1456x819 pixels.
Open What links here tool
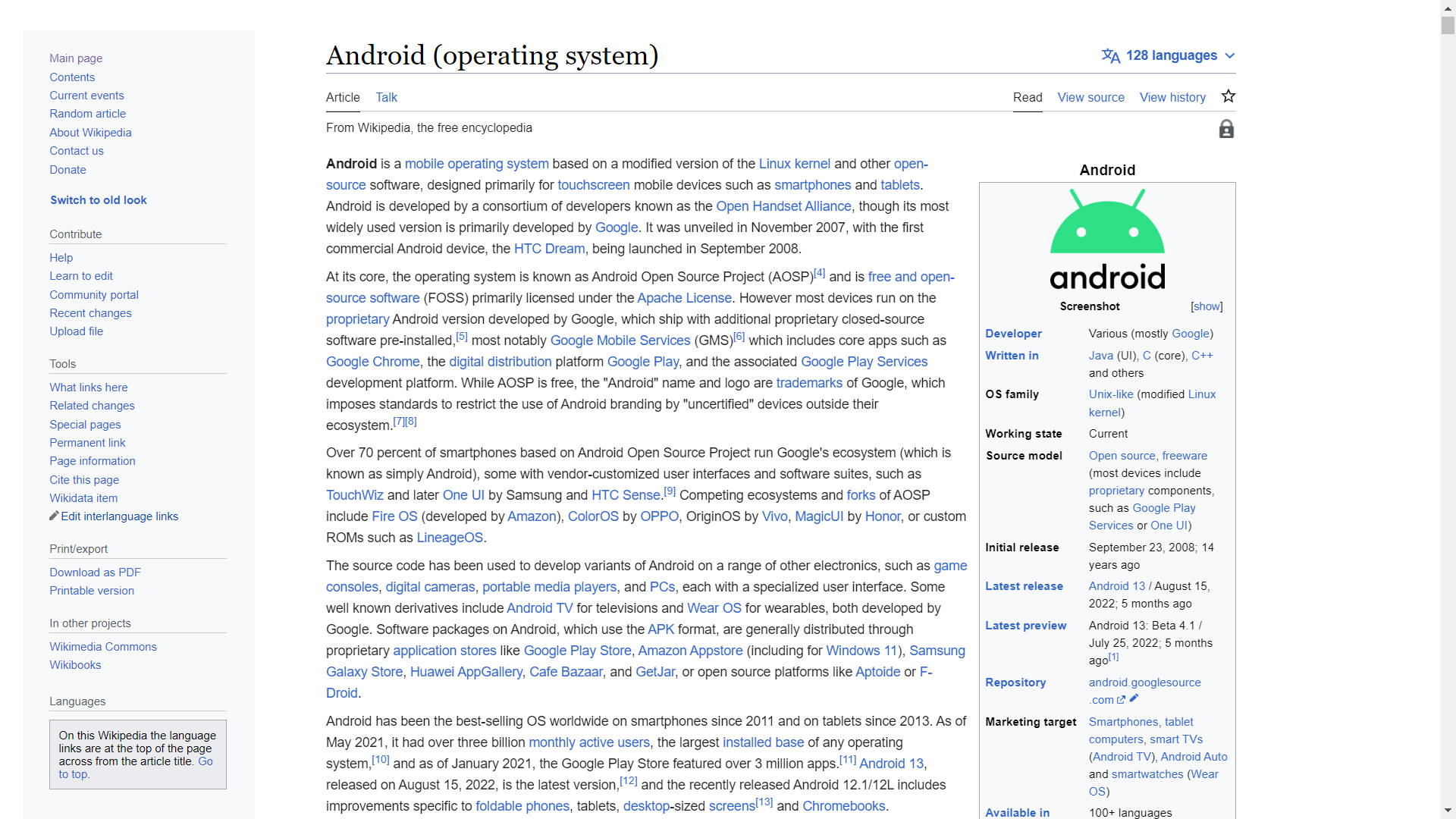88,388
